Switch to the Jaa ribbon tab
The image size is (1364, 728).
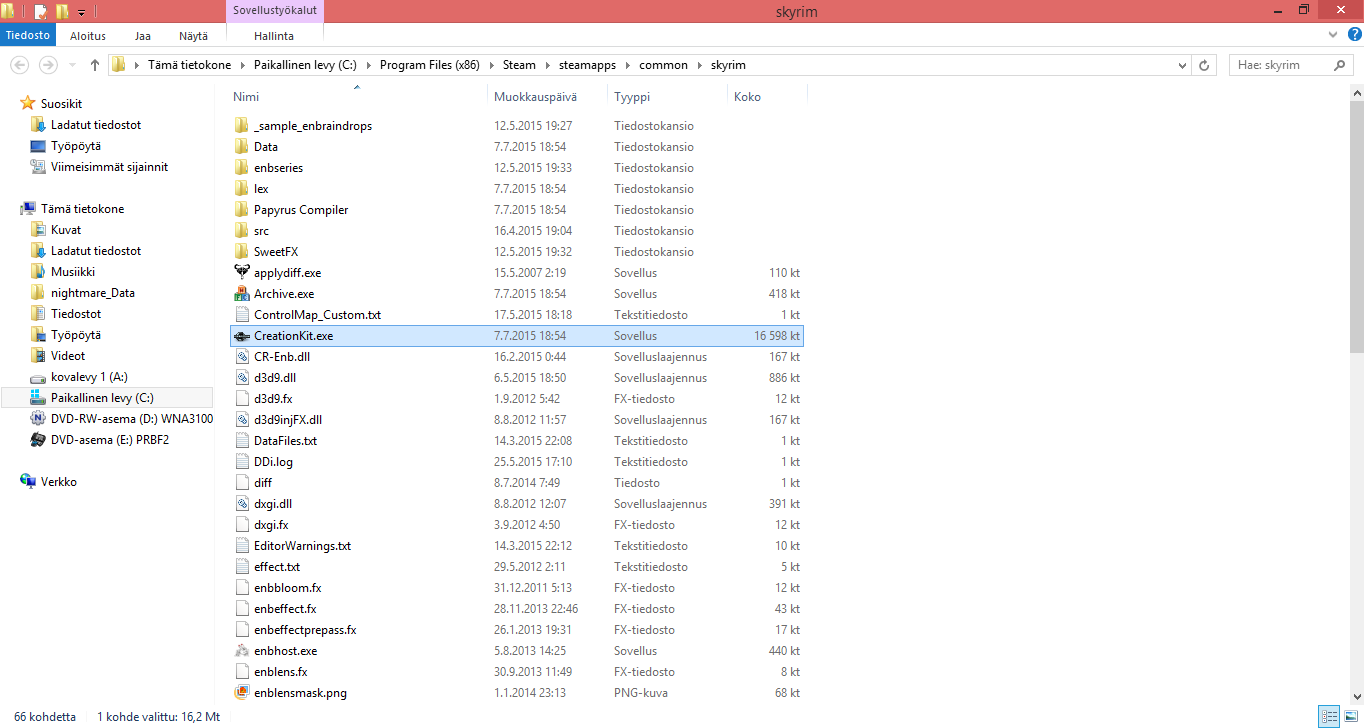(x=143, y=36)
